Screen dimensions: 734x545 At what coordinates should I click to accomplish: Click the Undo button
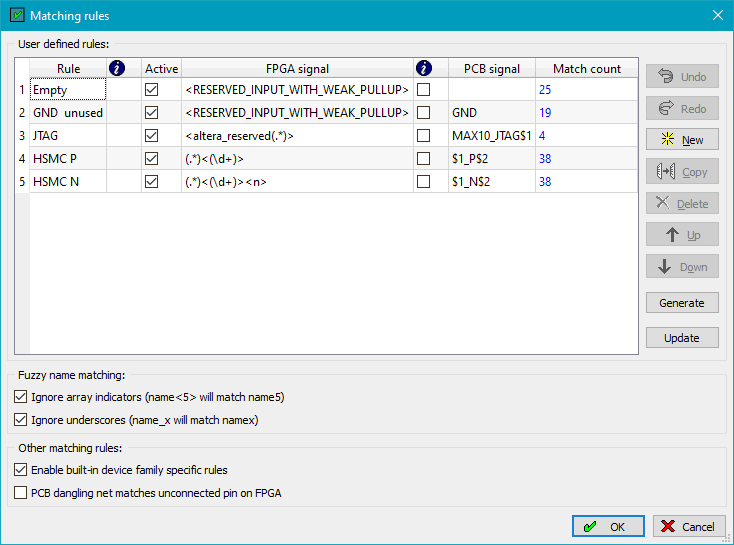[x=682, y=77]
